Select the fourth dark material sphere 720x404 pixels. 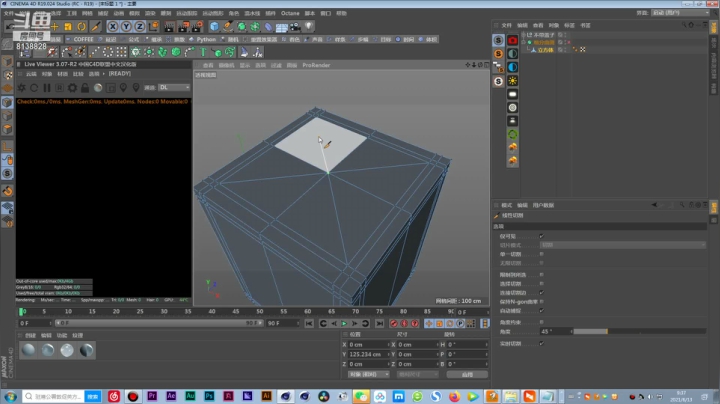pos(86,350)
